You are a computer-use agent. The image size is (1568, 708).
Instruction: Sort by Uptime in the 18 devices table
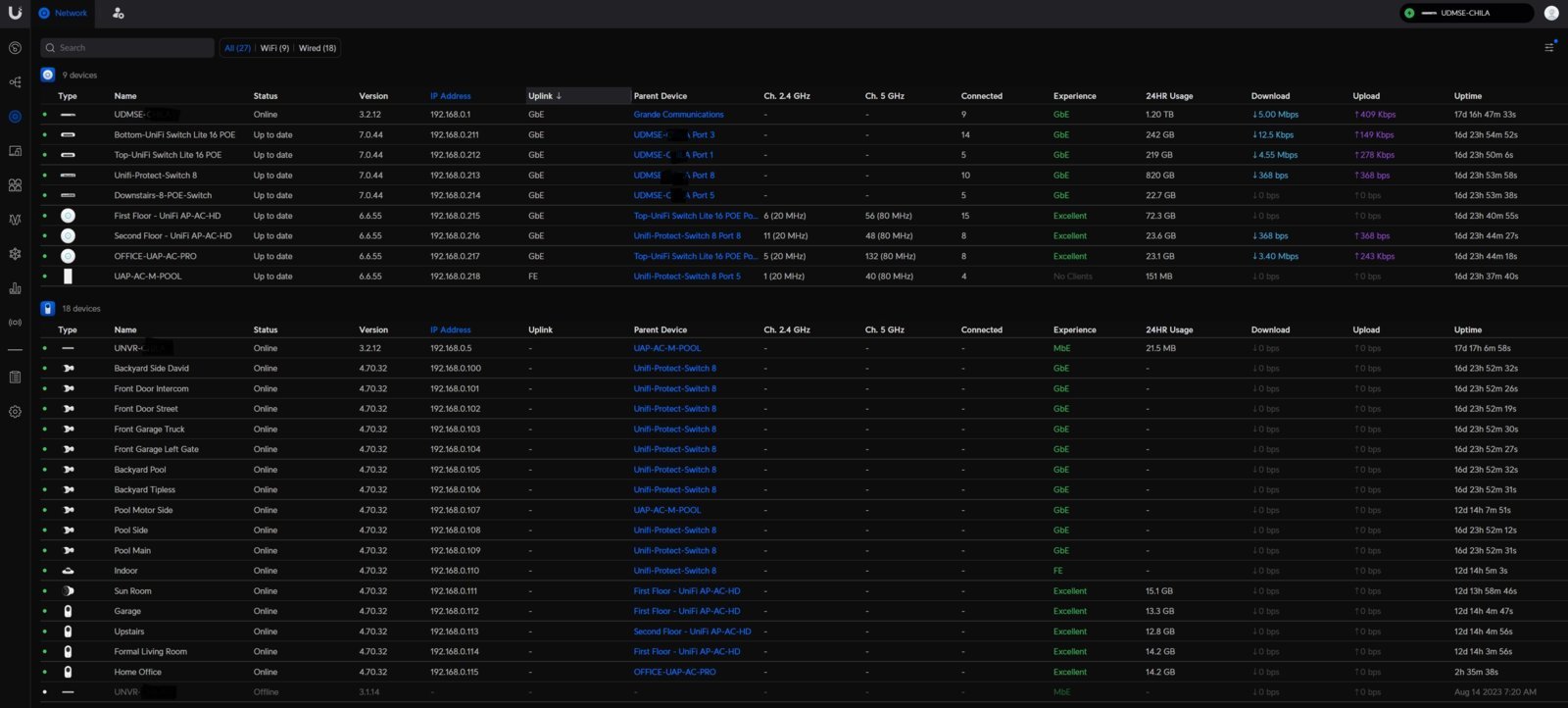pos(1468,329)
